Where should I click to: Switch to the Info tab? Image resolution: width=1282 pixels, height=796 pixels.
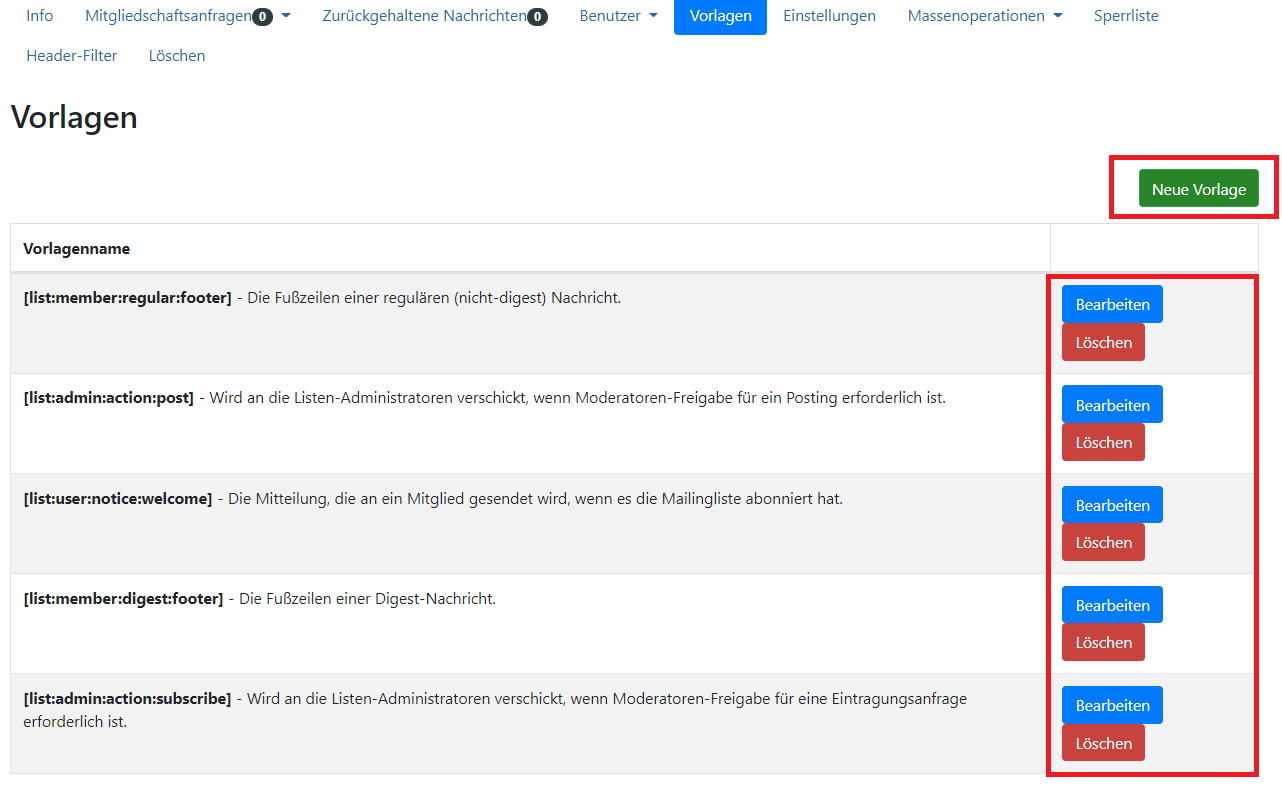[x=39, y=16]
